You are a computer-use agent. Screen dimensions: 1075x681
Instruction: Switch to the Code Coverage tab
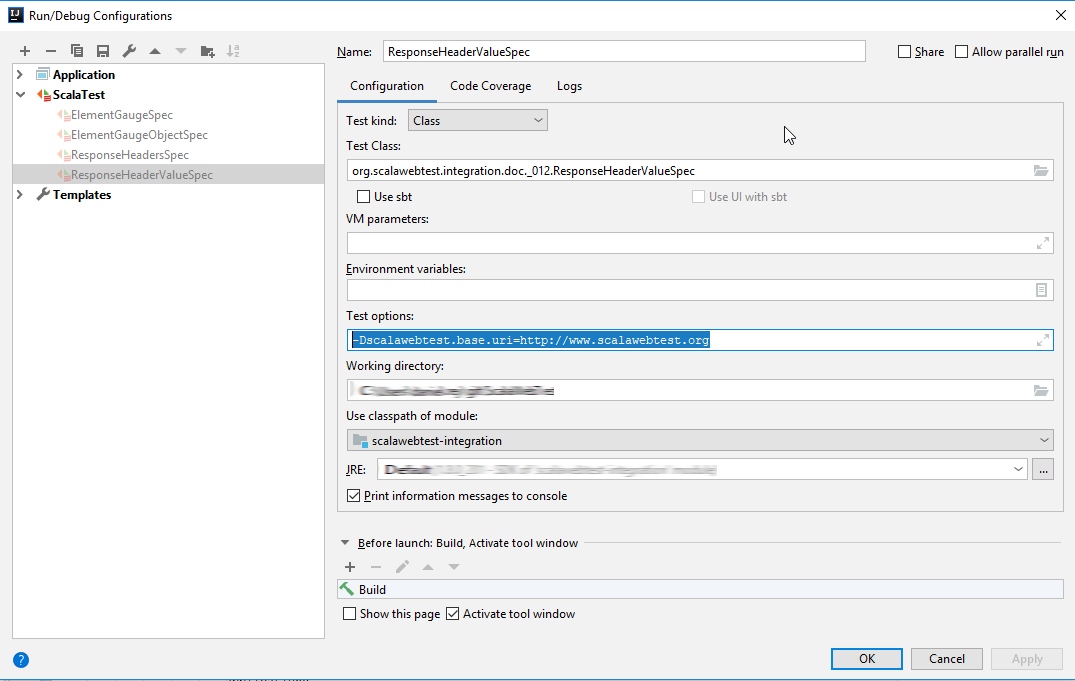[490, 86]
